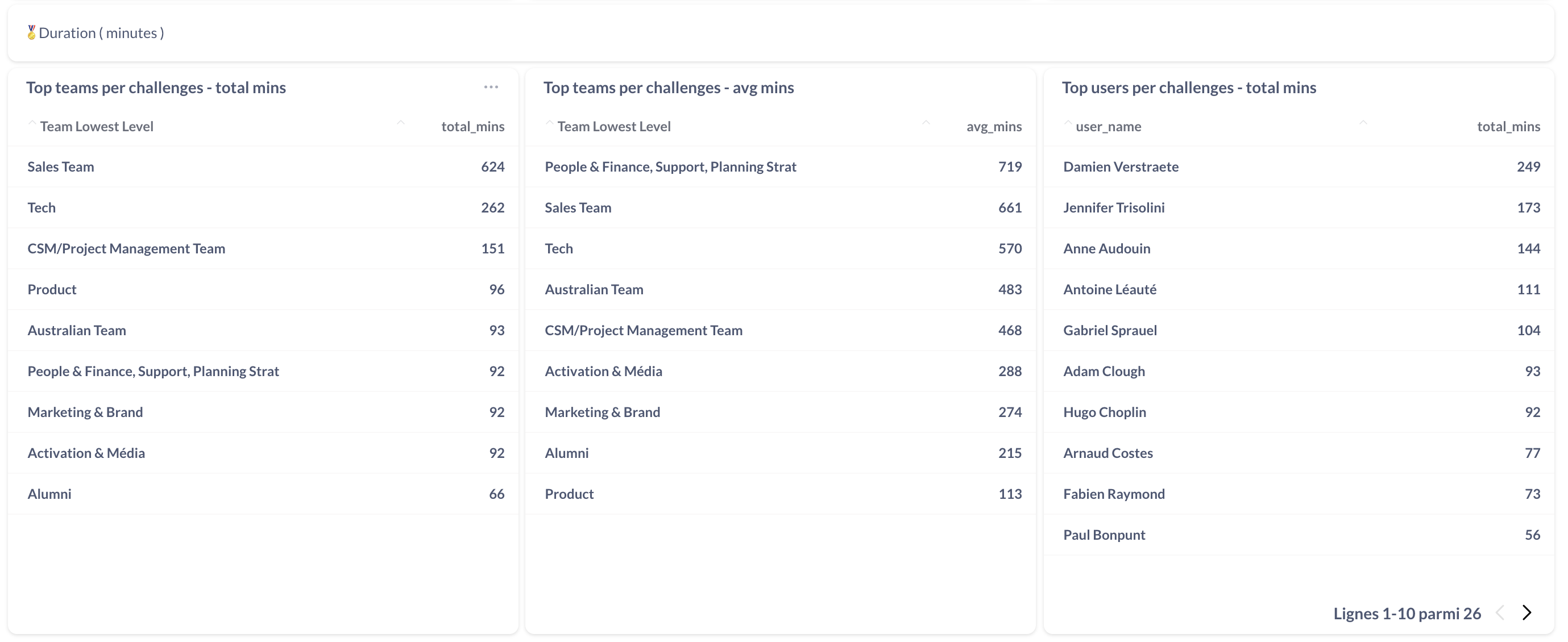Click the 'Lignes 1-10 parmi 26' pagination label
This screenshot has width=1568, height=642.
click(x=1407, y=614)
